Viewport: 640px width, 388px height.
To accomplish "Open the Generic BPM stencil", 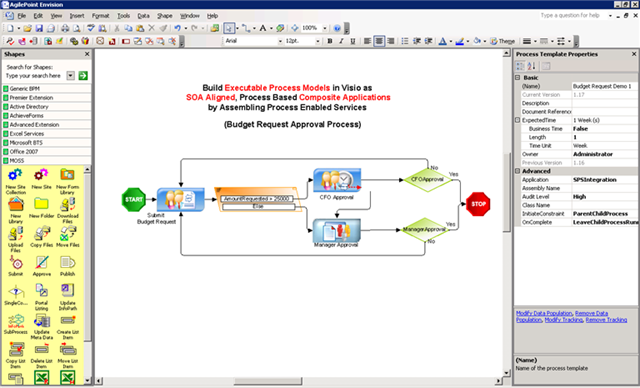I will pyautogui.click(x=47, y=89).
